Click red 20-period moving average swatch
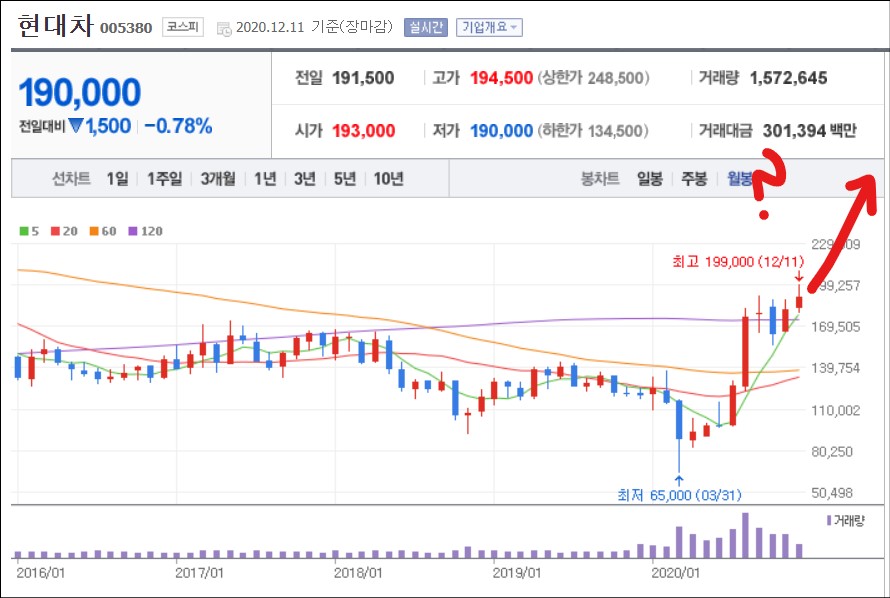The width and height of the screenshot is (890, 598). tap(55, 231)
